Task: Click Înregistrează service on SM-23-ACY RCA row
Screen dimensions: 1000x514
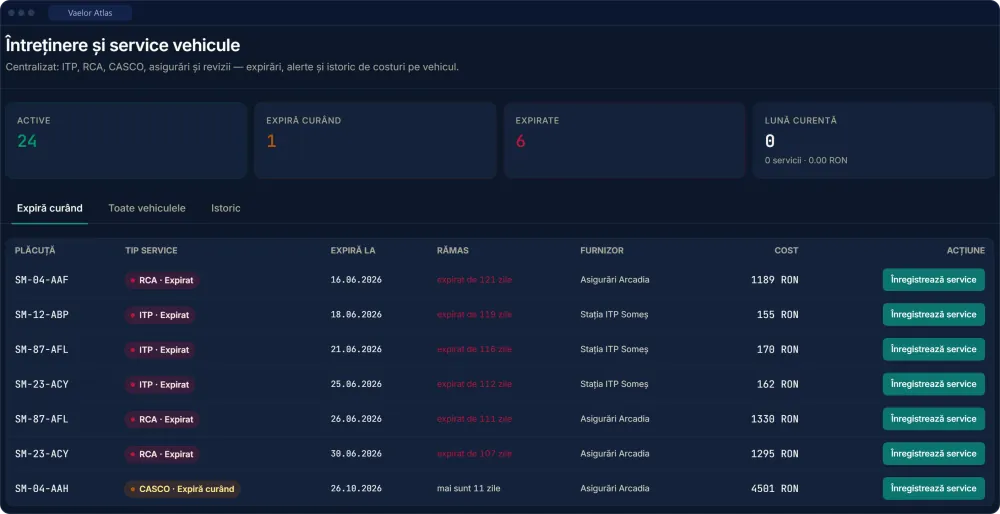Action: (x=934, y=453)
